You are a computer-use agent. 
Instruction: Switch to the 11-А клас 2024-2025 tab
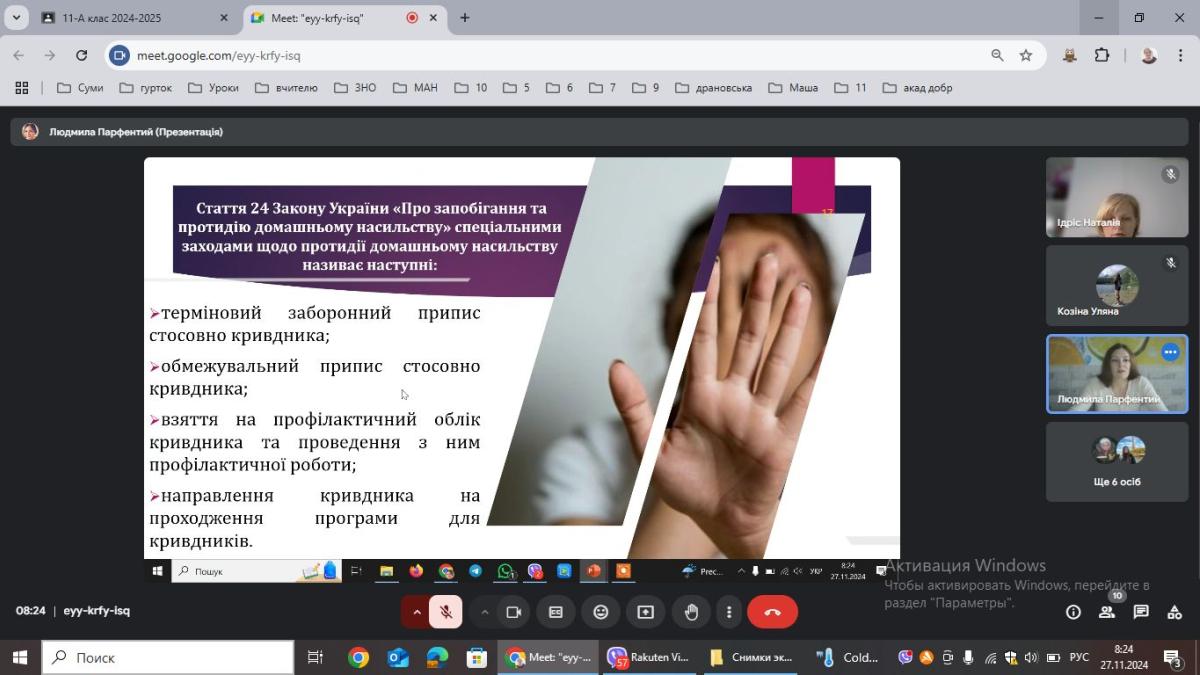pos(125,18)
